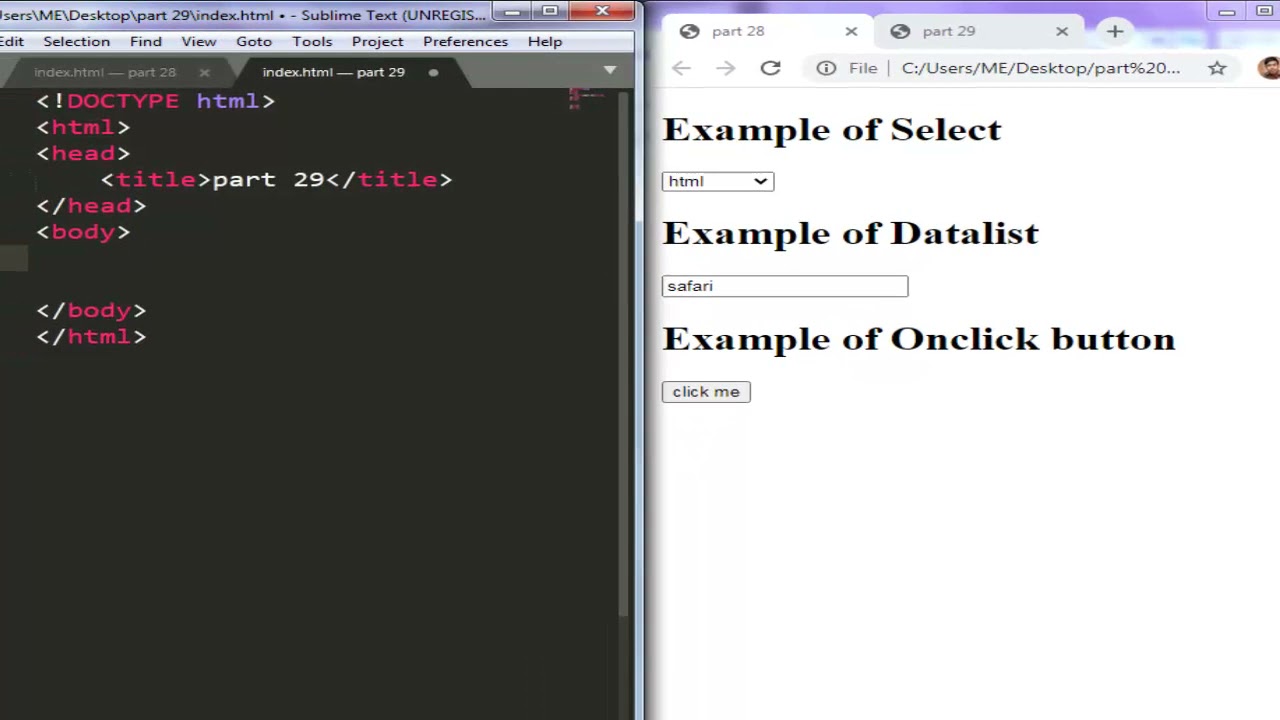Go forward in browser history
The image size is (1280, 720).
tap(726, 68)
